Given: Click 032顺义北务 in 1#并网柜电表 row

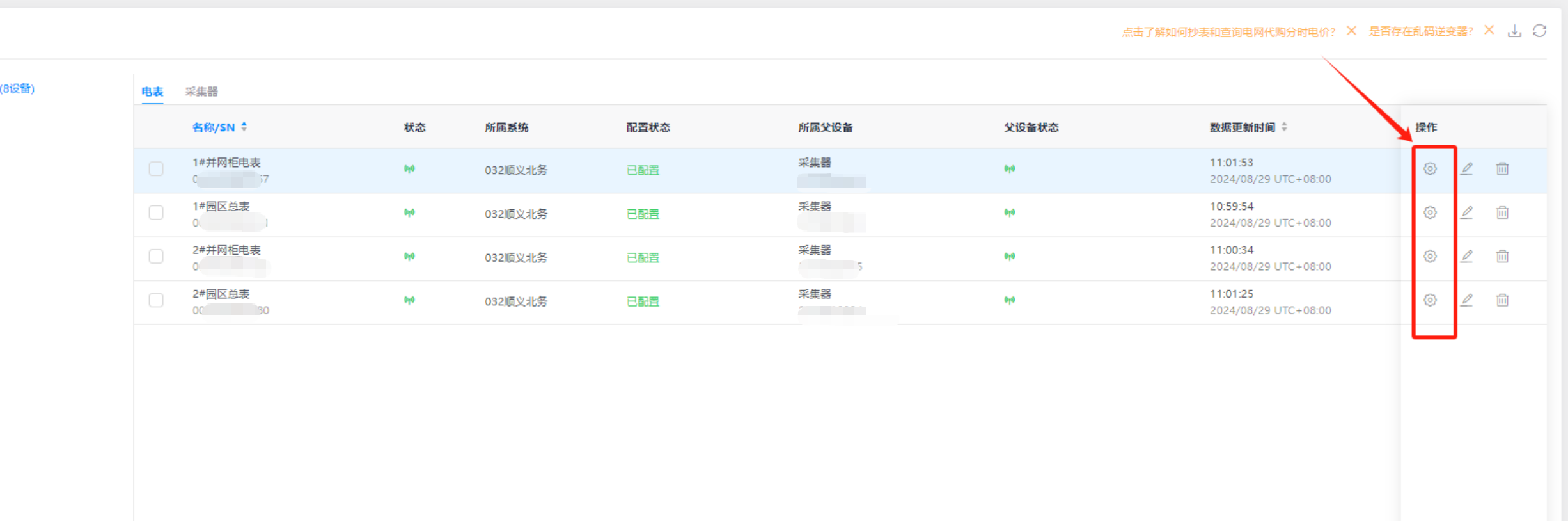Looking at the screenshot, I should coord(516,170).
